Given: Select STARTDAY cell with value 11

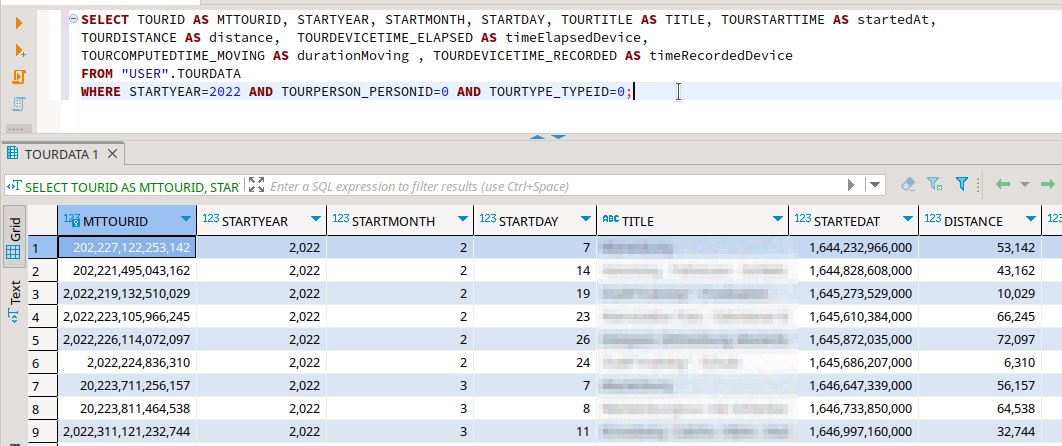Looking at the screenshot, I should tap(535, 432).
